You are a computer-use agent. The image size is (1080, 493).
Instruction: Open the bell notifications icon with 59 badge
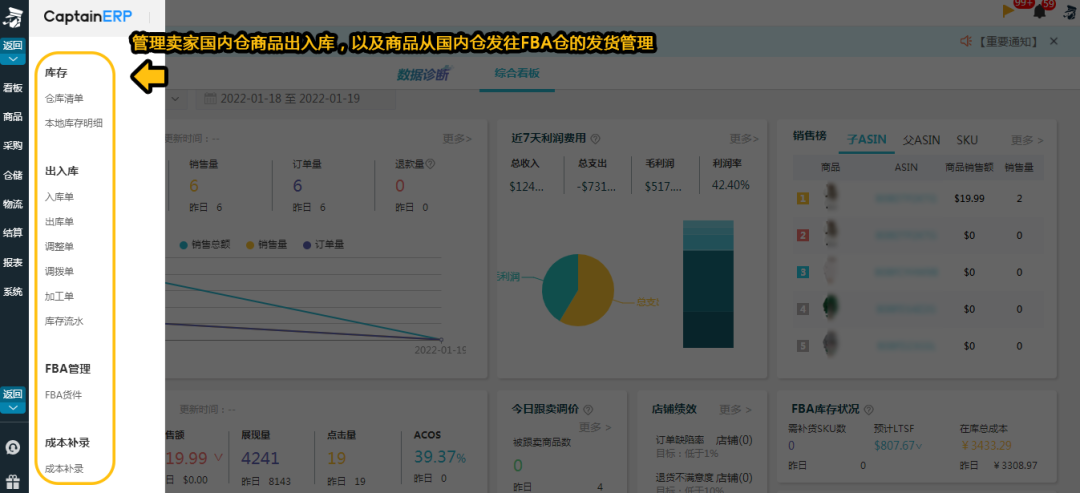click(1040, 12)
